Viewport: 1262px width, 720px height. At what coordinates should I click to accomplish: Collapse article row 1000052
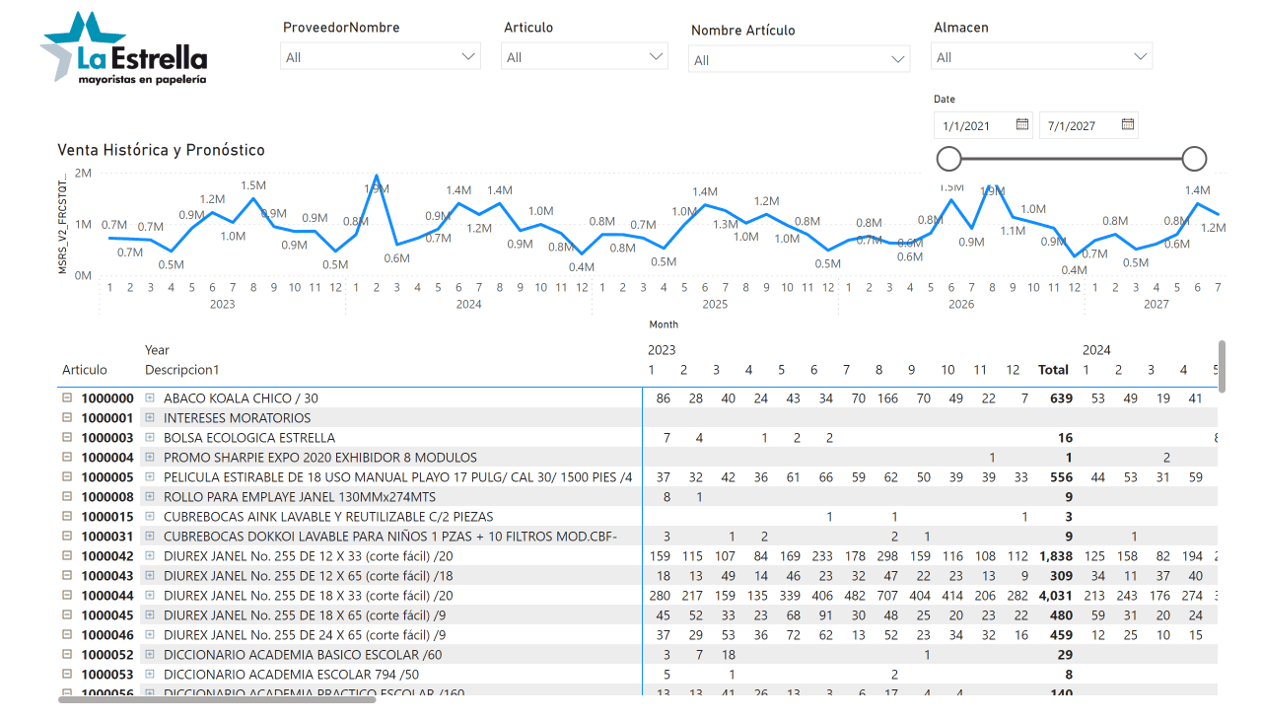[x=68, y=654]
